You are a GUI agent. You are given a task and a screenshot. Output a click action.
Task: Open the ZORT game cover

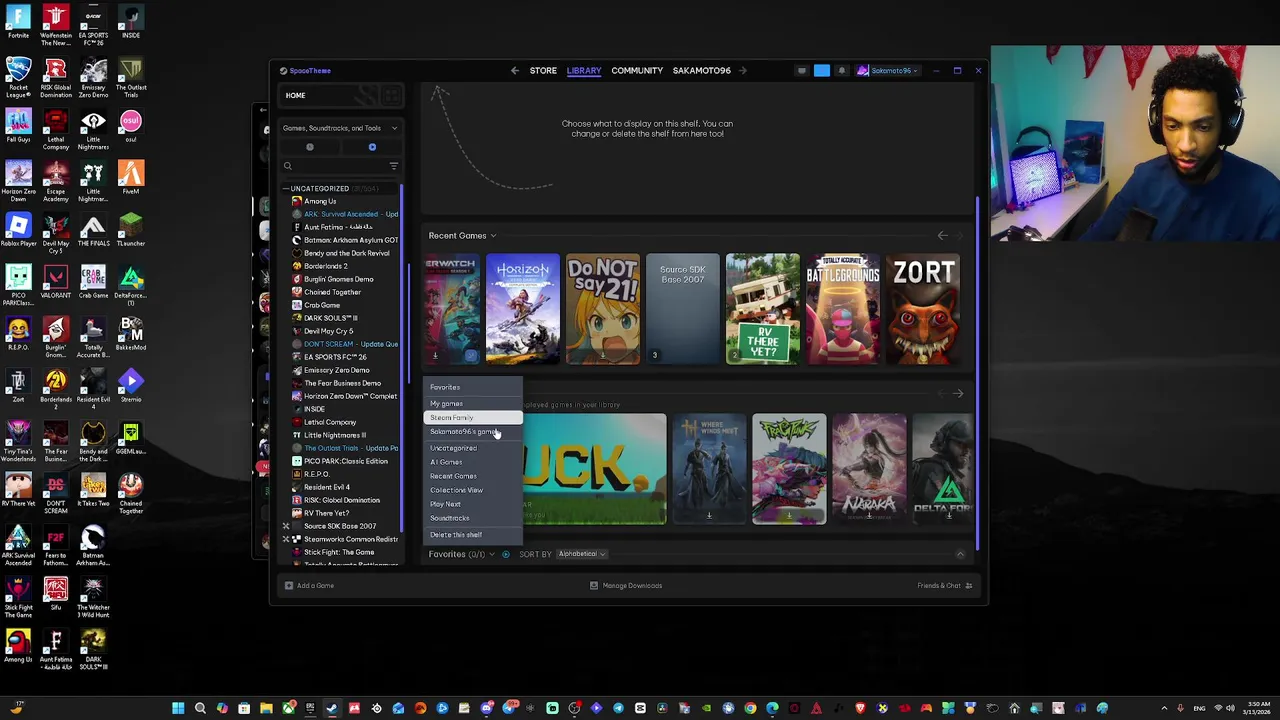point(923,309)
